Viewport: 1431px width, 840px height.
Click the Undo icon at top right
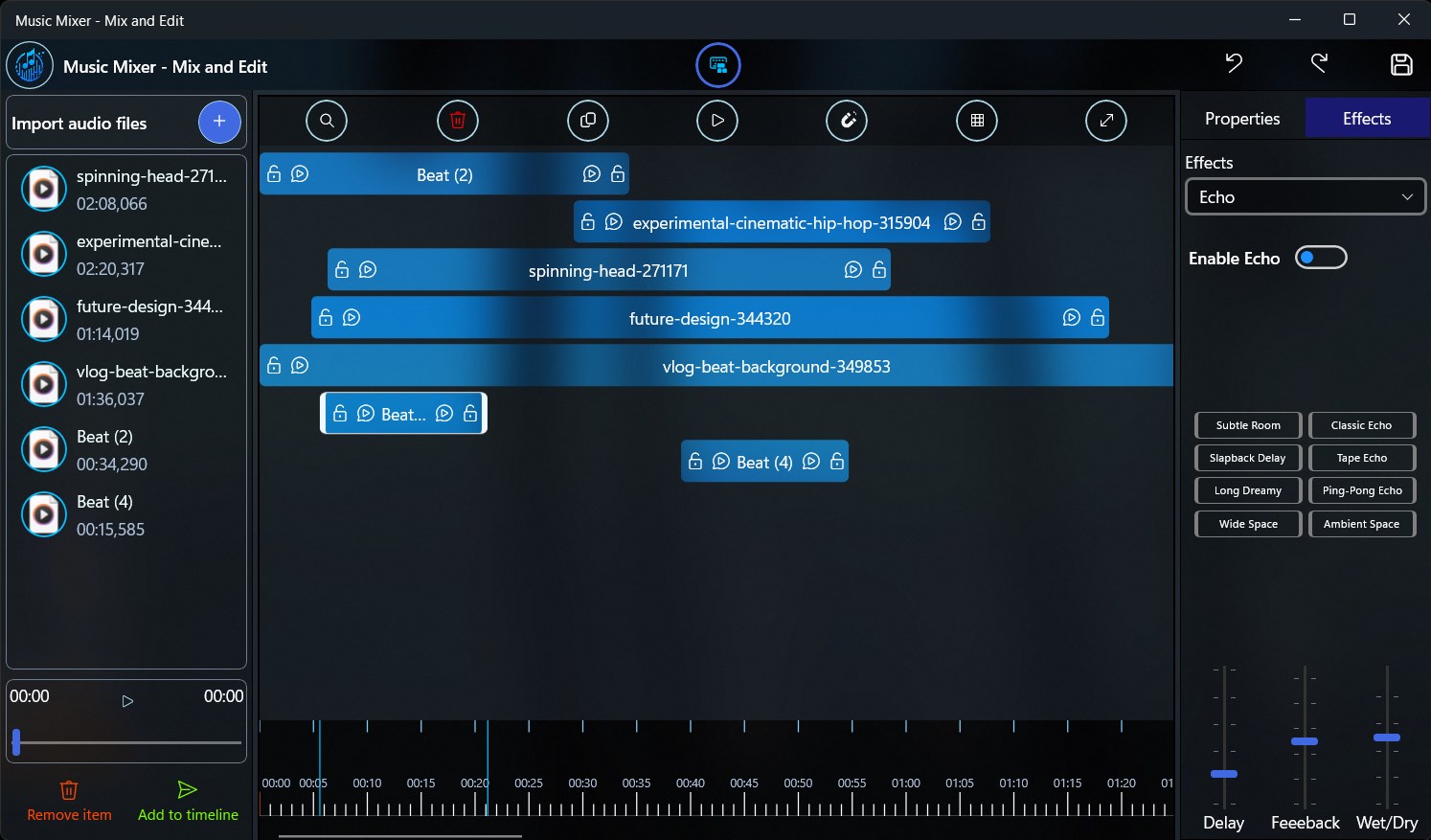click(x=1234, y=64)
